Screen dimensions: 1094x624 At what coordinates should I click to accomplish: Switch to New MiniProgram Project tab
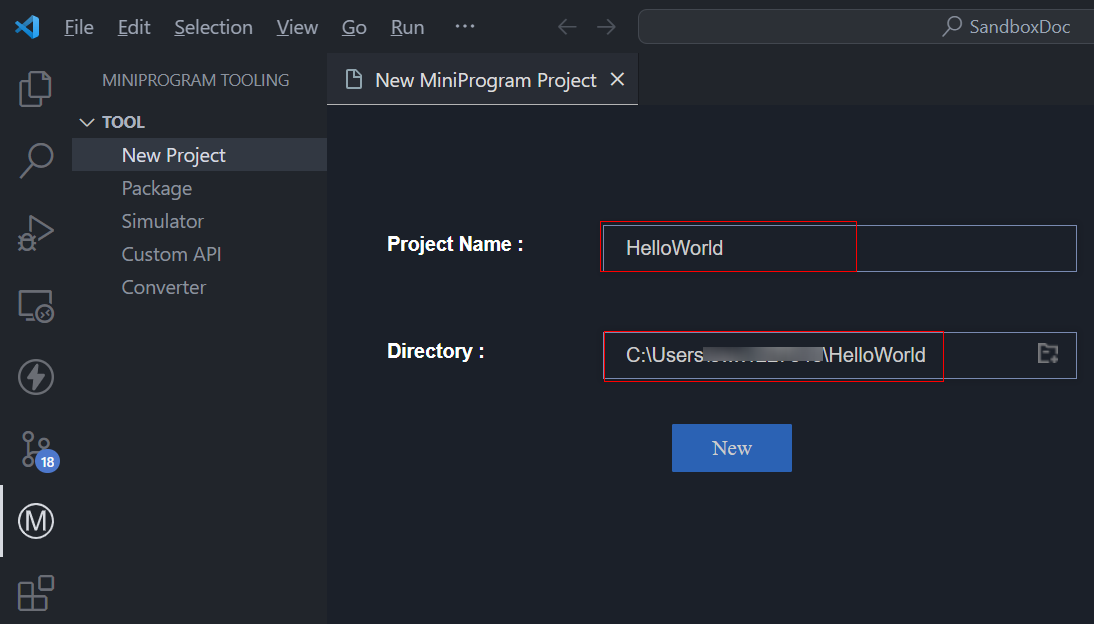click(482, 80)
